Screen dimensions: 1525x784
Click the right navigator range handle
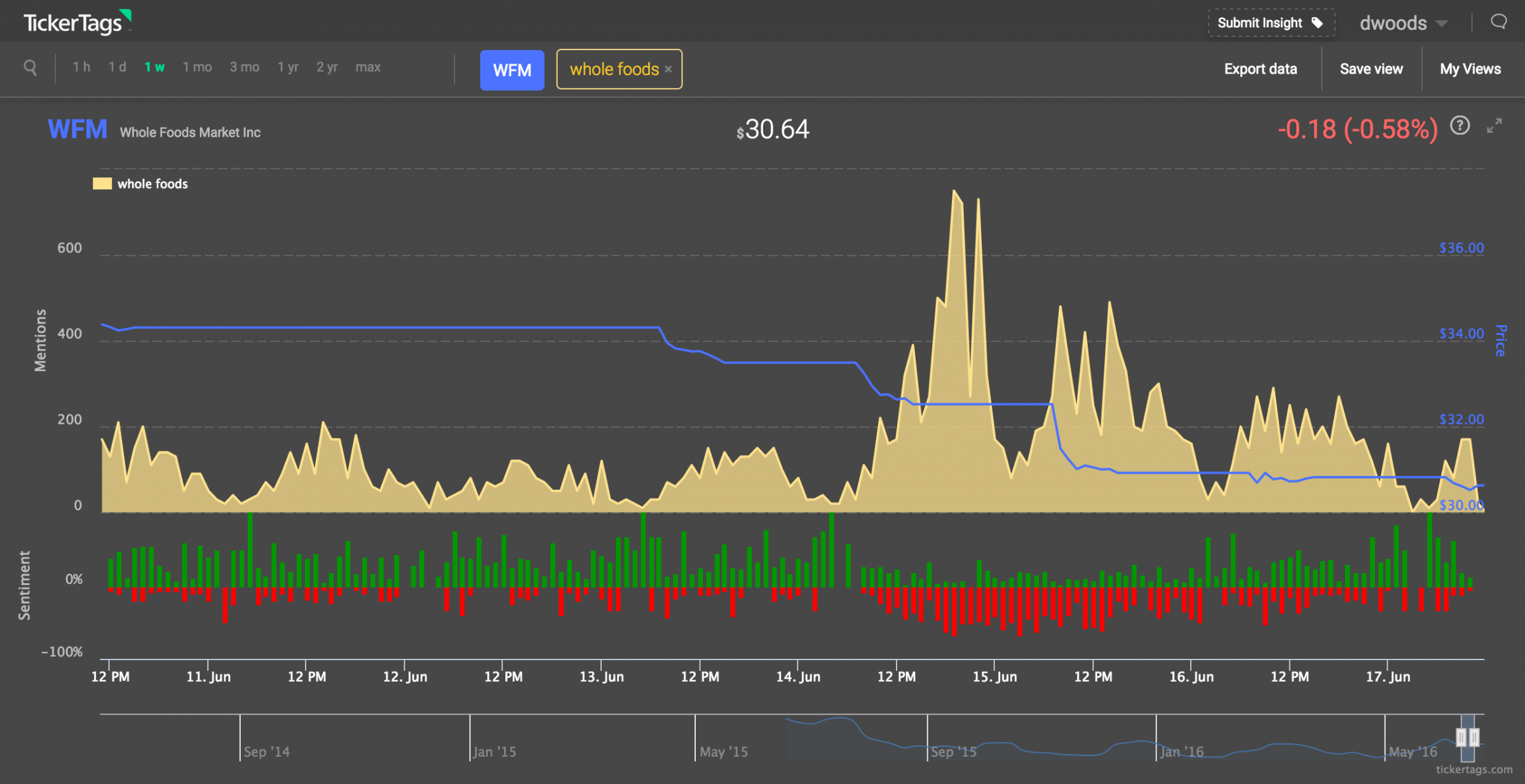tap(1474, 737)
